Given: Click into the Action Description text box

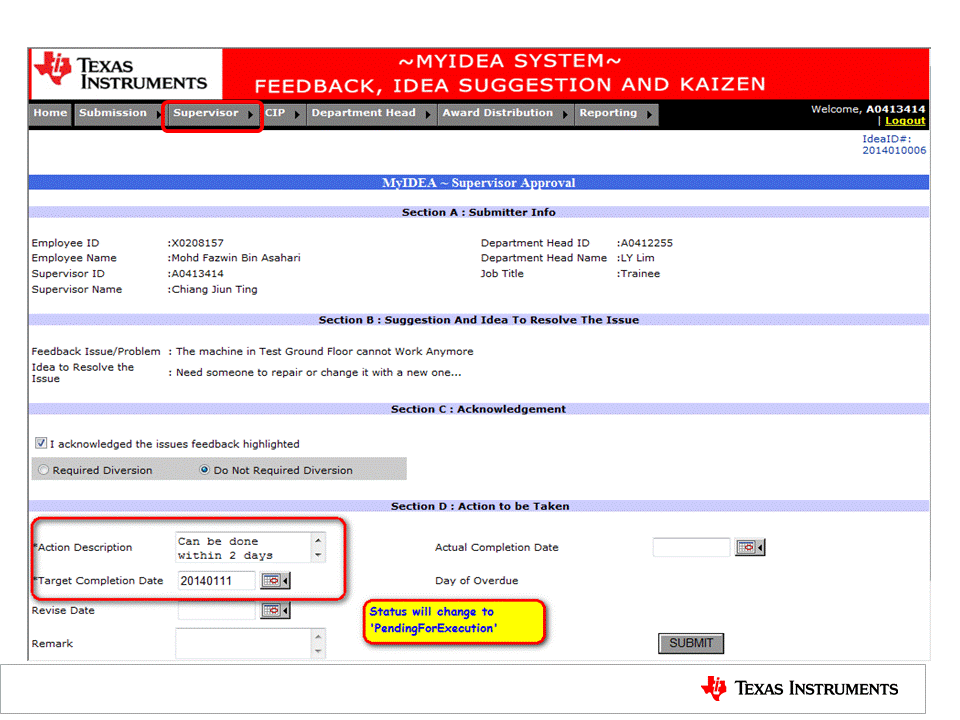Looking at the screenshot, I should [x=244, y=547].
